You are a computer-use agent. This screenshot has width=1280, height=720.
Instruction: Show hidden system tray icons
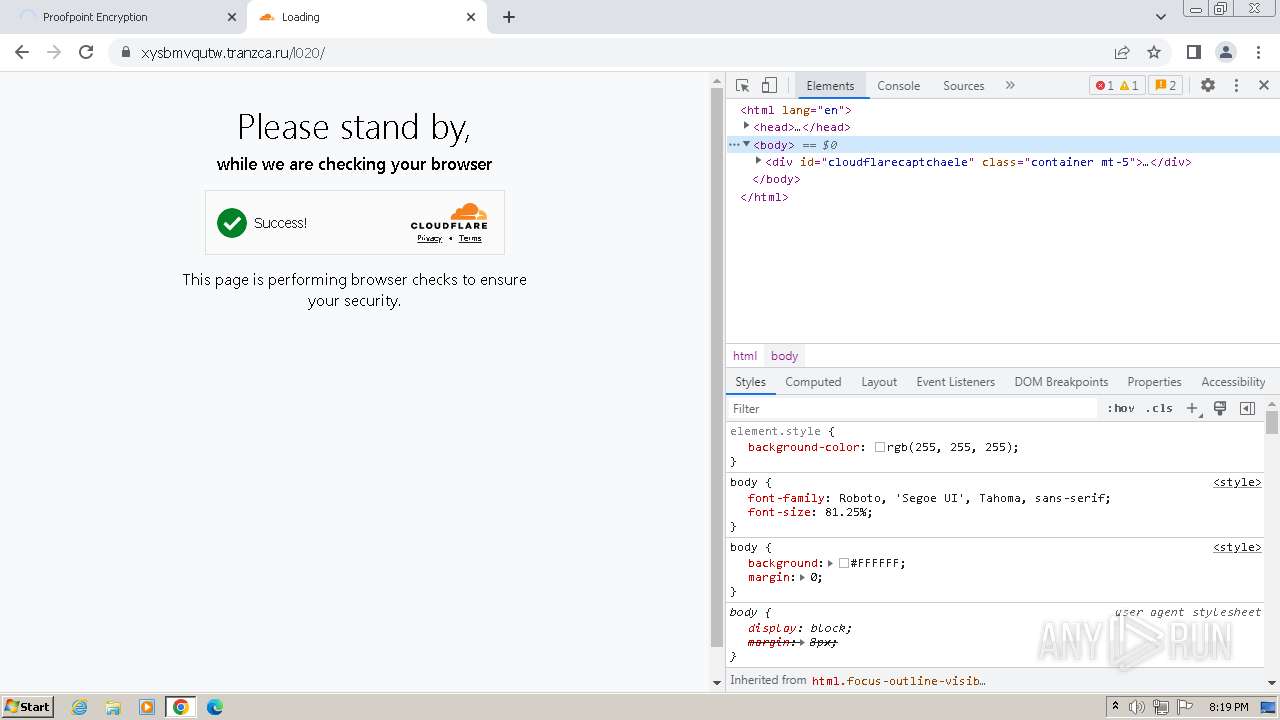(1115, 707)
